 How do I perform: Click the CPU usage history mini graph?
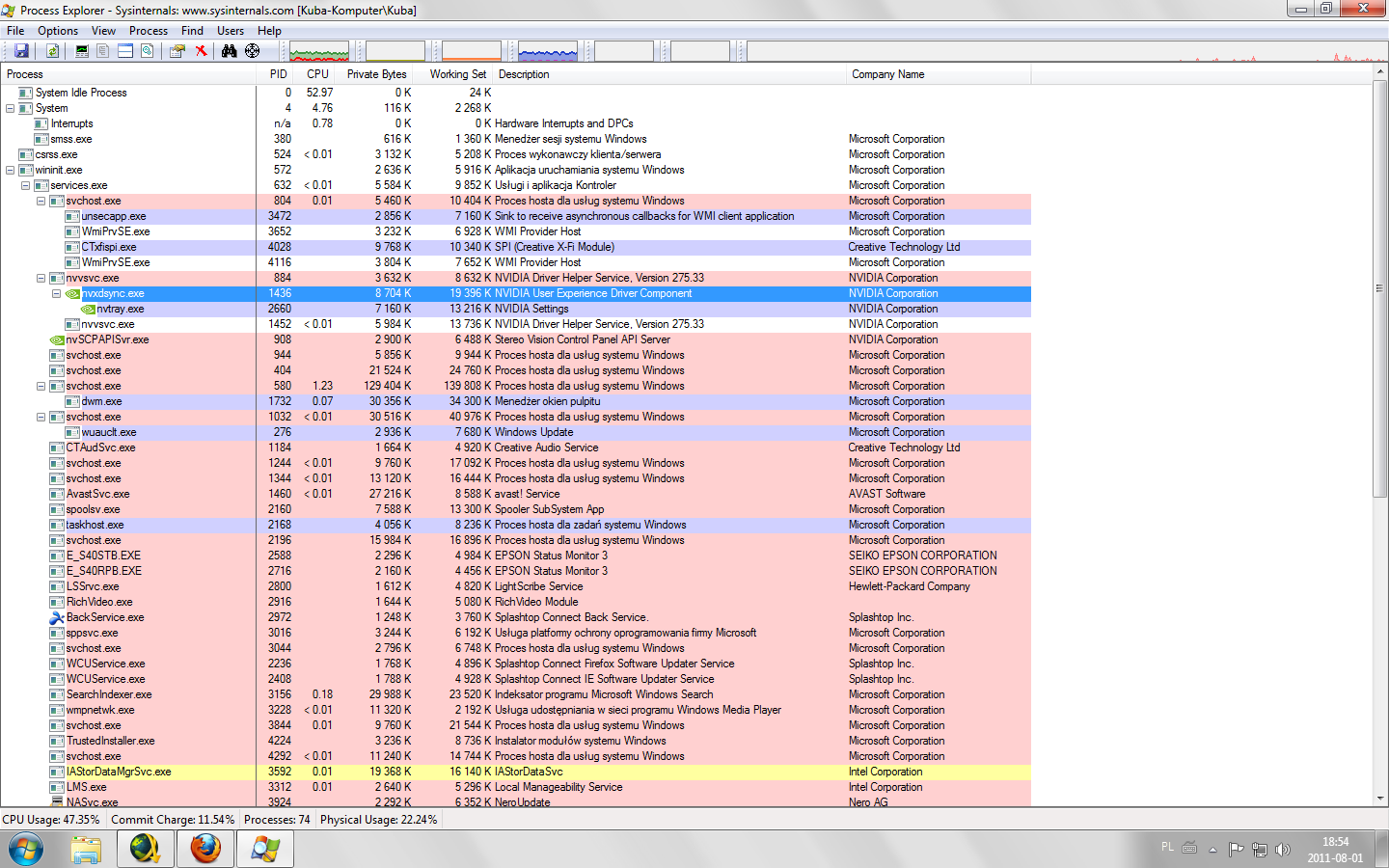coord(319,51)
